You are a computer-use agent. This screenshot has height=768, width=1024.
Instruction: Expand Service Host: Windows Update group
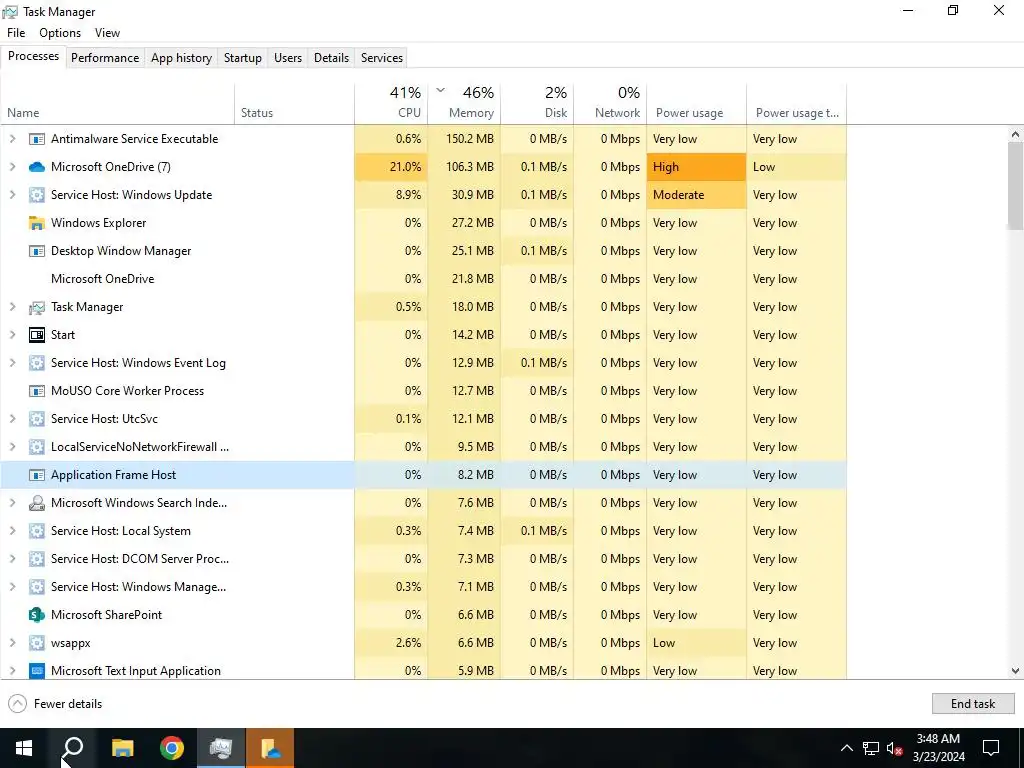click(12, 195)
